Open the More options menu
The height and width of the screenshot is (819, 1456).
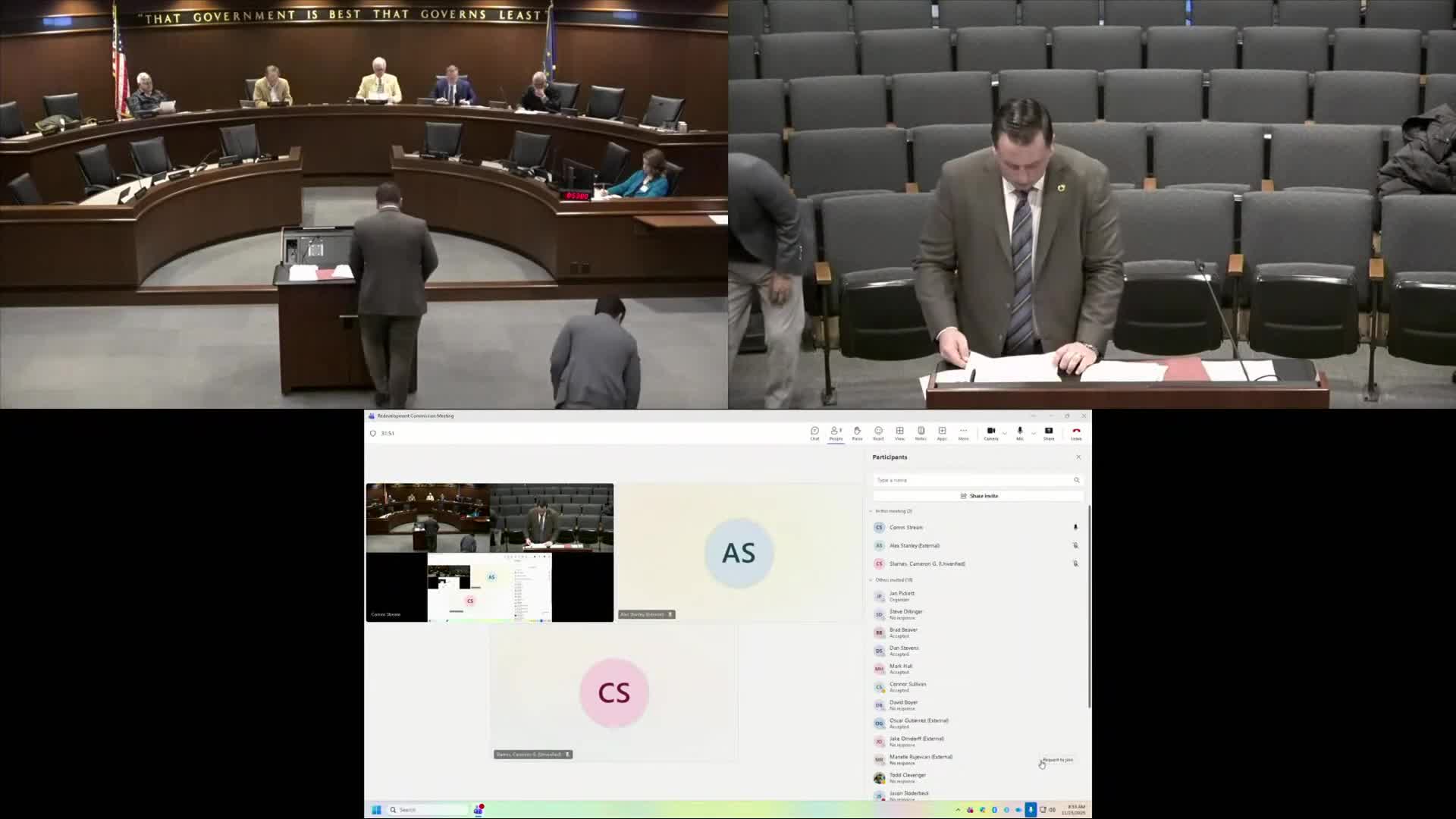coord(963,432)
